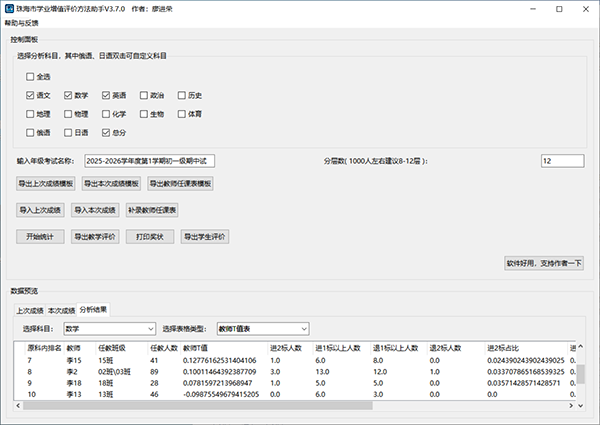Screen dimensions: 600x425
Task: Click the horizontal scrollbar right arrow
Action: 571,405
